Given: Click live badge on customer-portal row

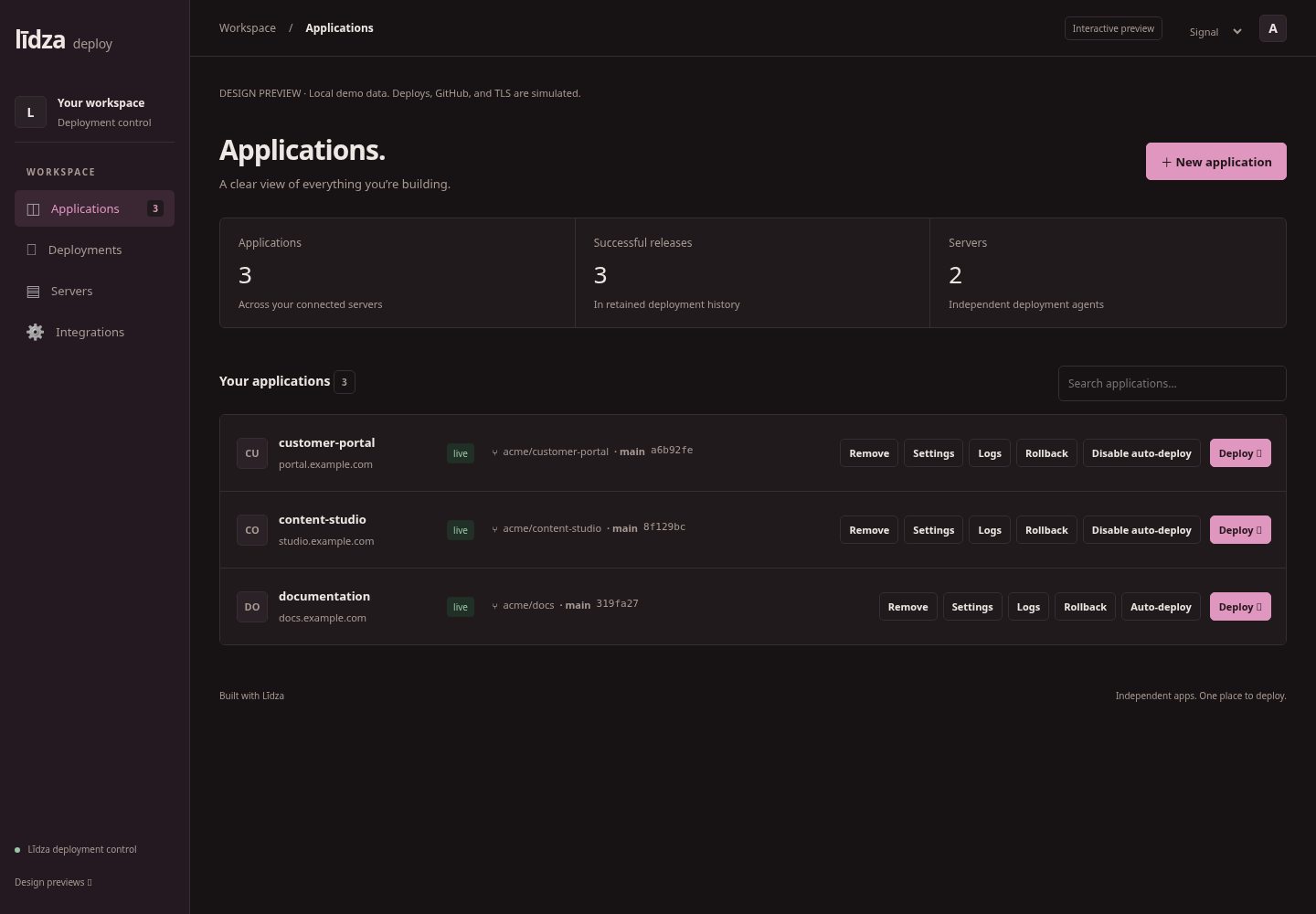Looking at the screenshot, I should tap(461, 453).
